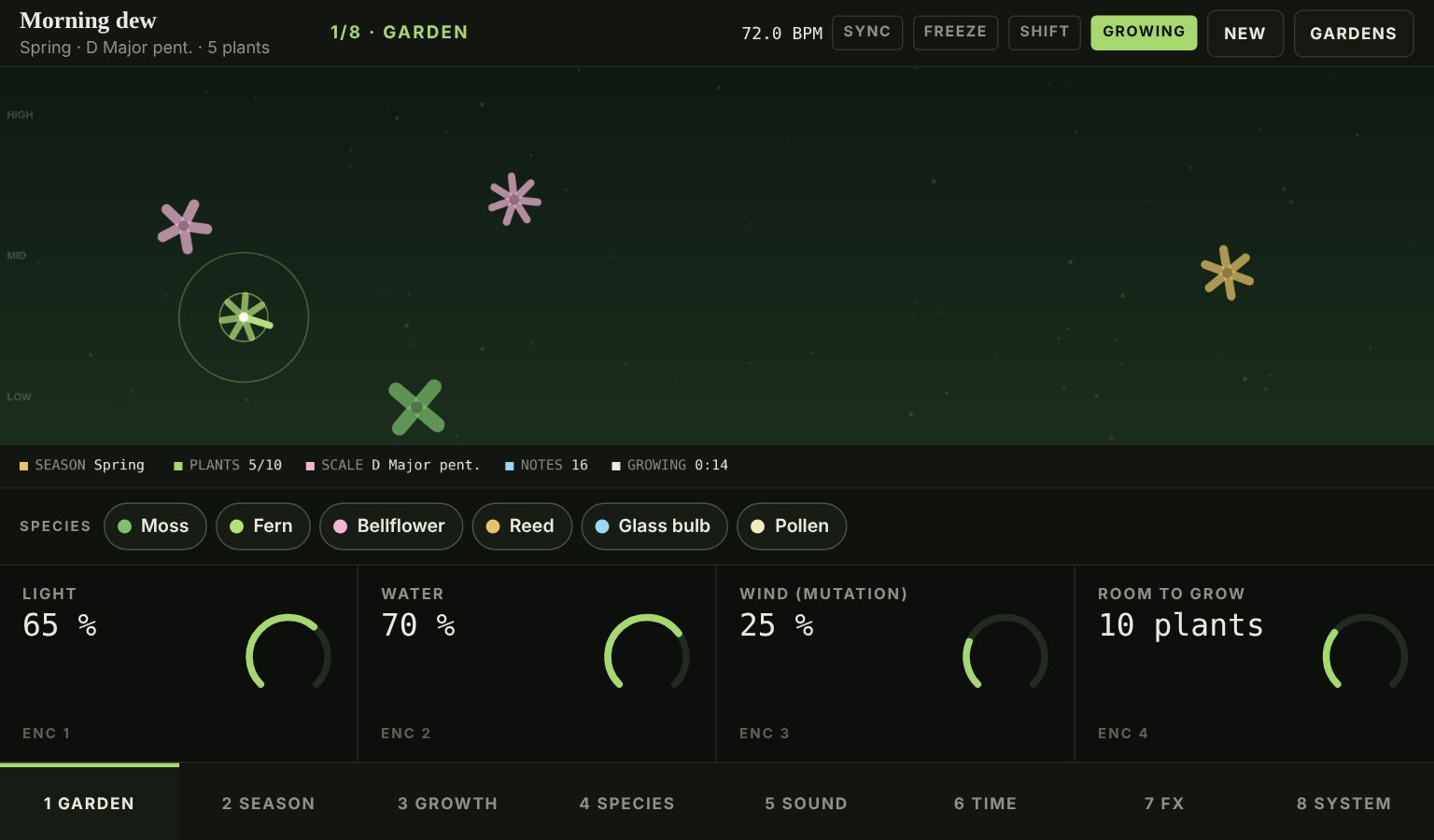Pick the Glass bulb species
The width and height of the screenshot is (1434, 840).
(x=654, y=526)
